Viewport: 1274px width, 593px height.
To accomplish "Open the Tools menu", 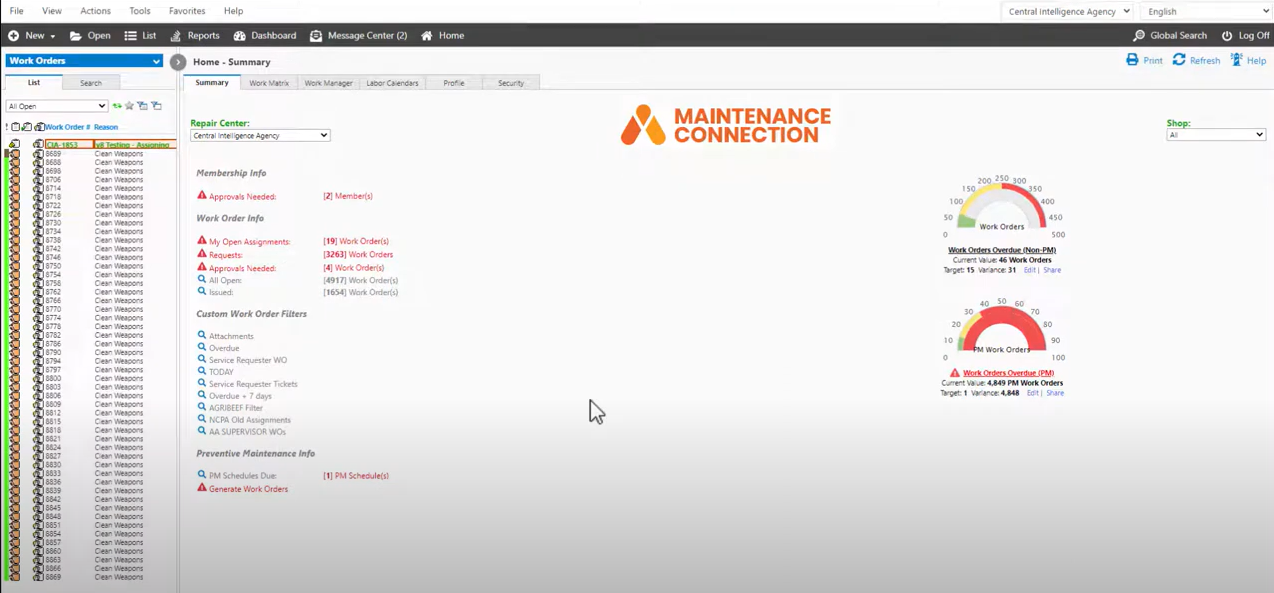I will coord(140,11).
